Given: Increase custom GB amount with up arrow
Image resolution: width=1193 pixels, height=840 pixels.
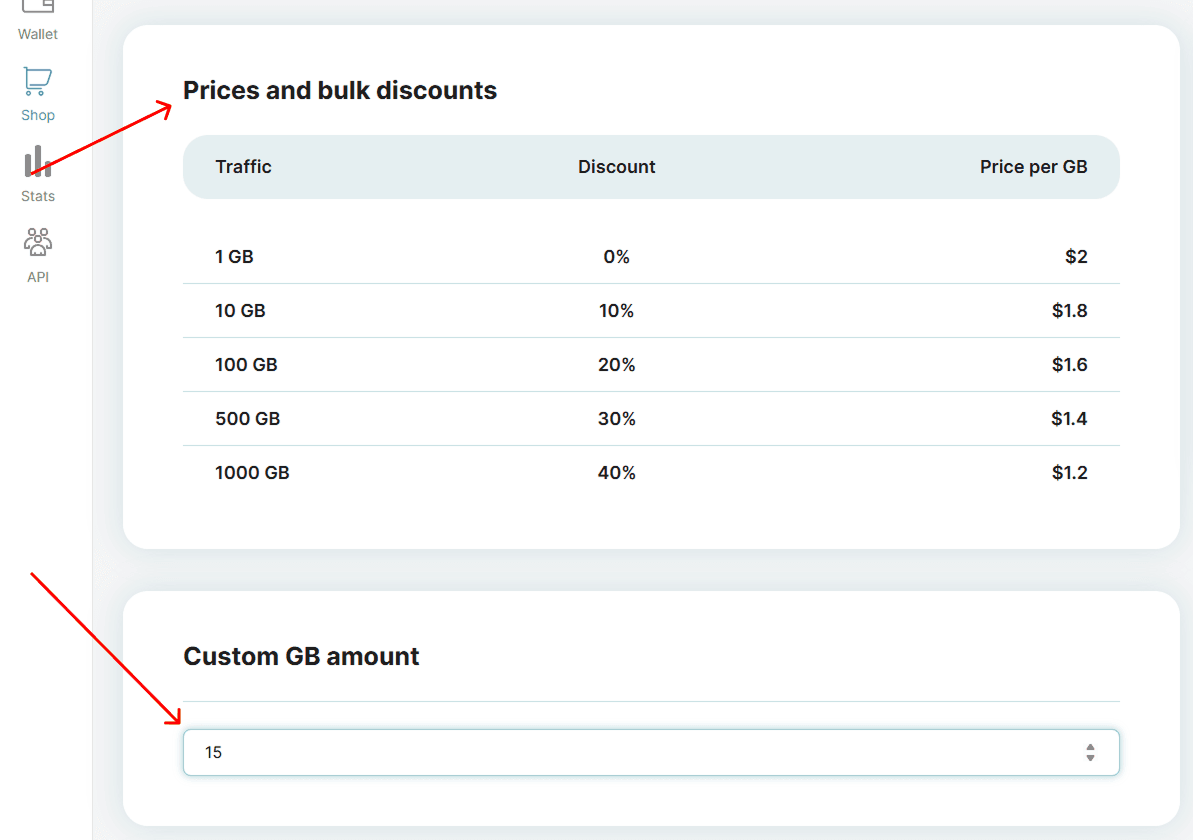Looking at the screenshot, I should [1090, 746].
